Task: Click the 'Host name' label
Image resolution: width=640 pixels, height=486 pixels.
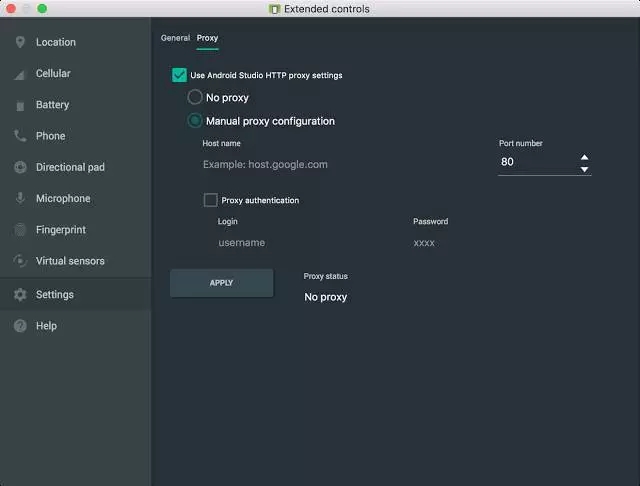Action: coord(221,143)
